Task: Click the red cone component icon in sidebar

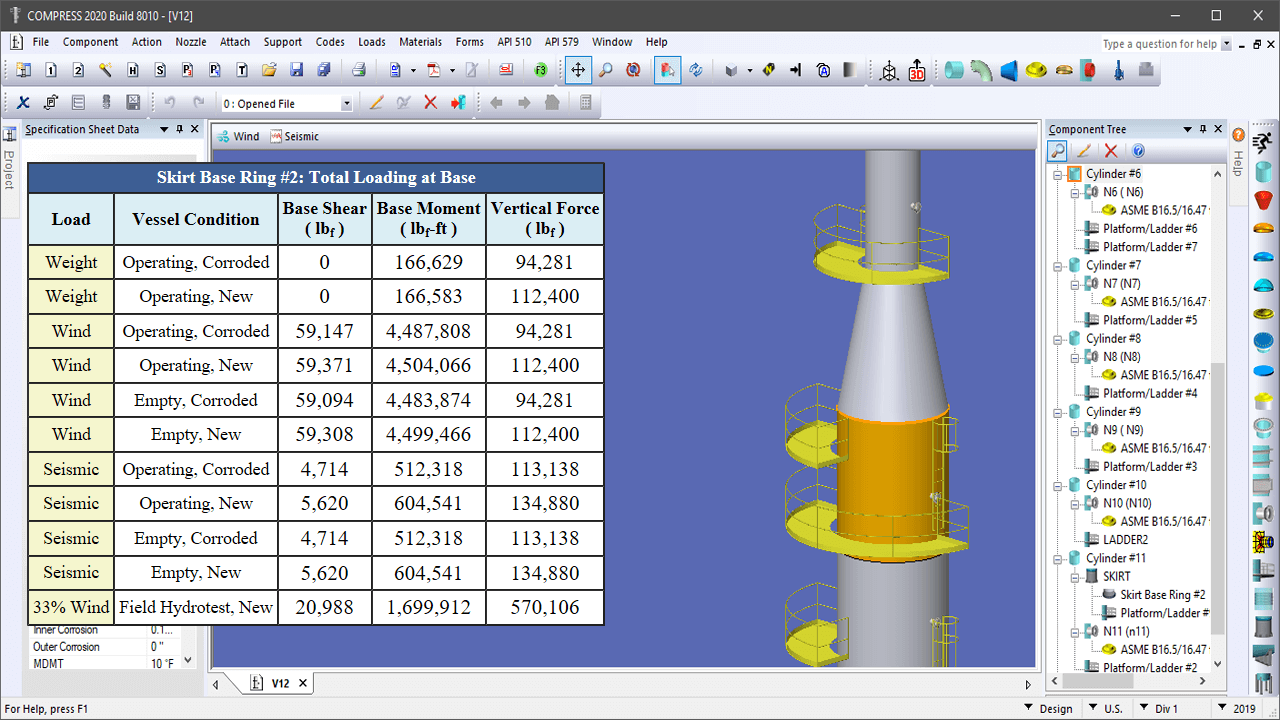Action: pyautogui.click(x=1263, y=200)
